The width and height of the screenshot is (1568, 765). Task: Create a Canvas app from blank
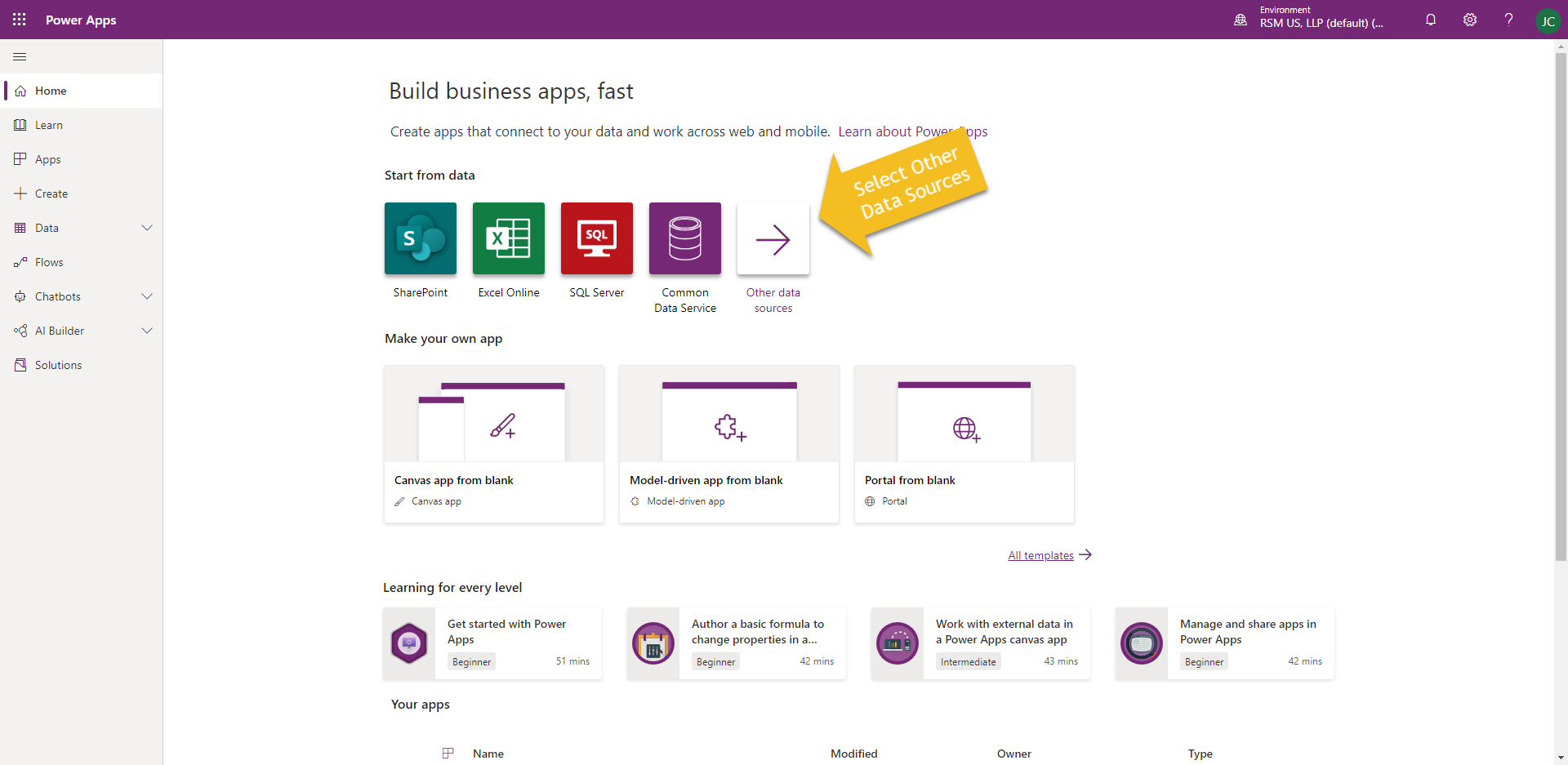[494, 443]
